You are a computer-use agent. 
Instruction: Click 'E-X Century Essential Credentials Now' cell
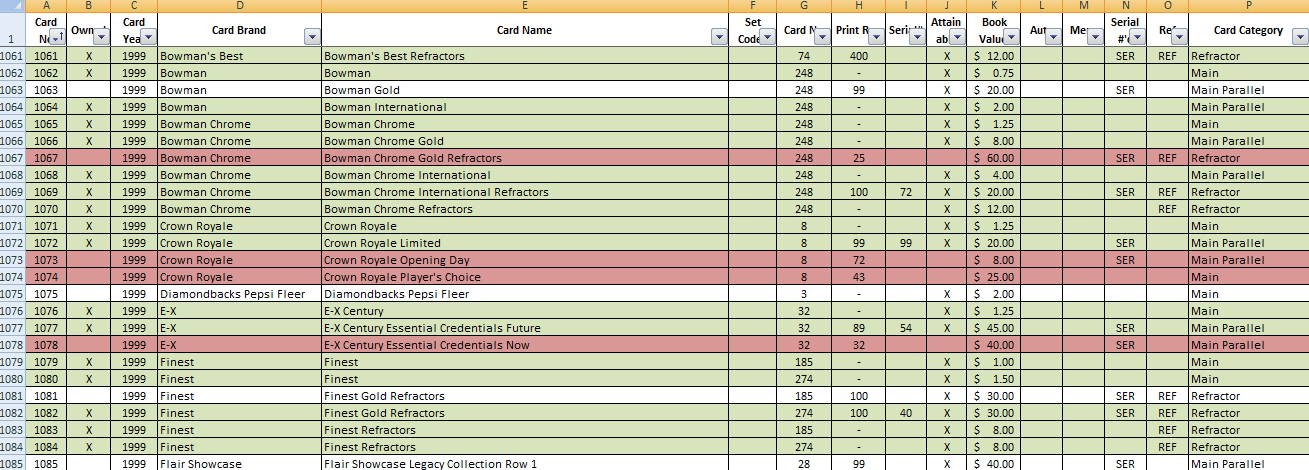525,345
